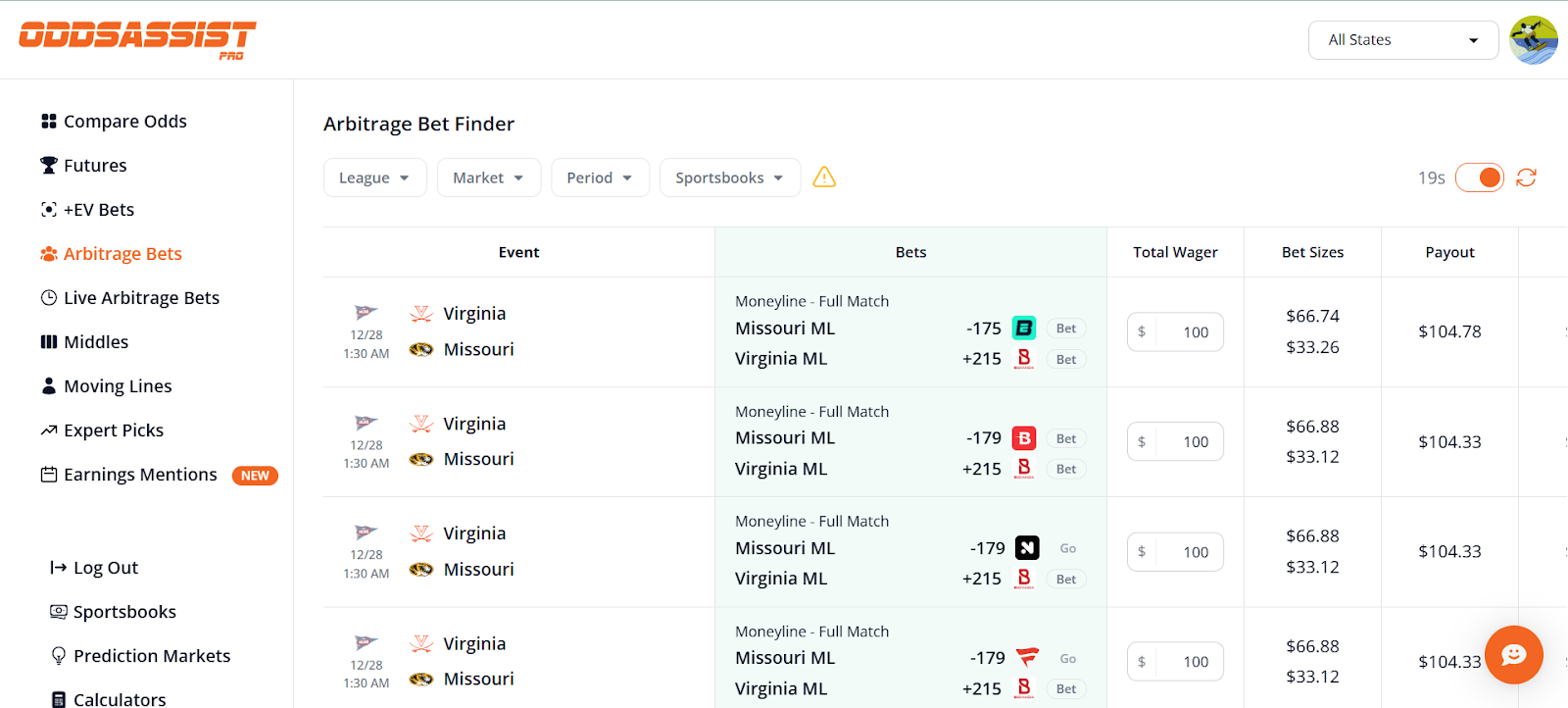This screenshot has width=1568, height=708.
Task: Click the red flag sportsbook icon
Action: [x=1026, y=658]
